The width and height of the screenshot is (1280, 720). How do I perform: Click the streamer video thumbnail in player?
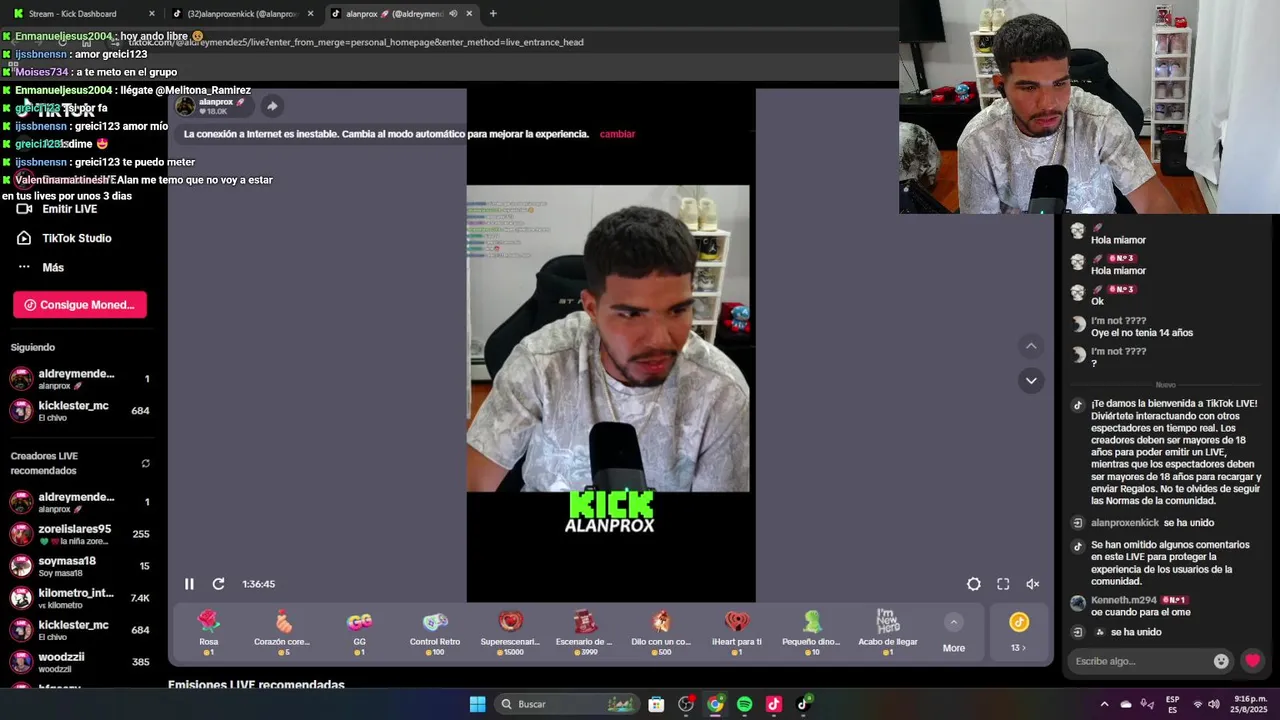pos(608,338)
